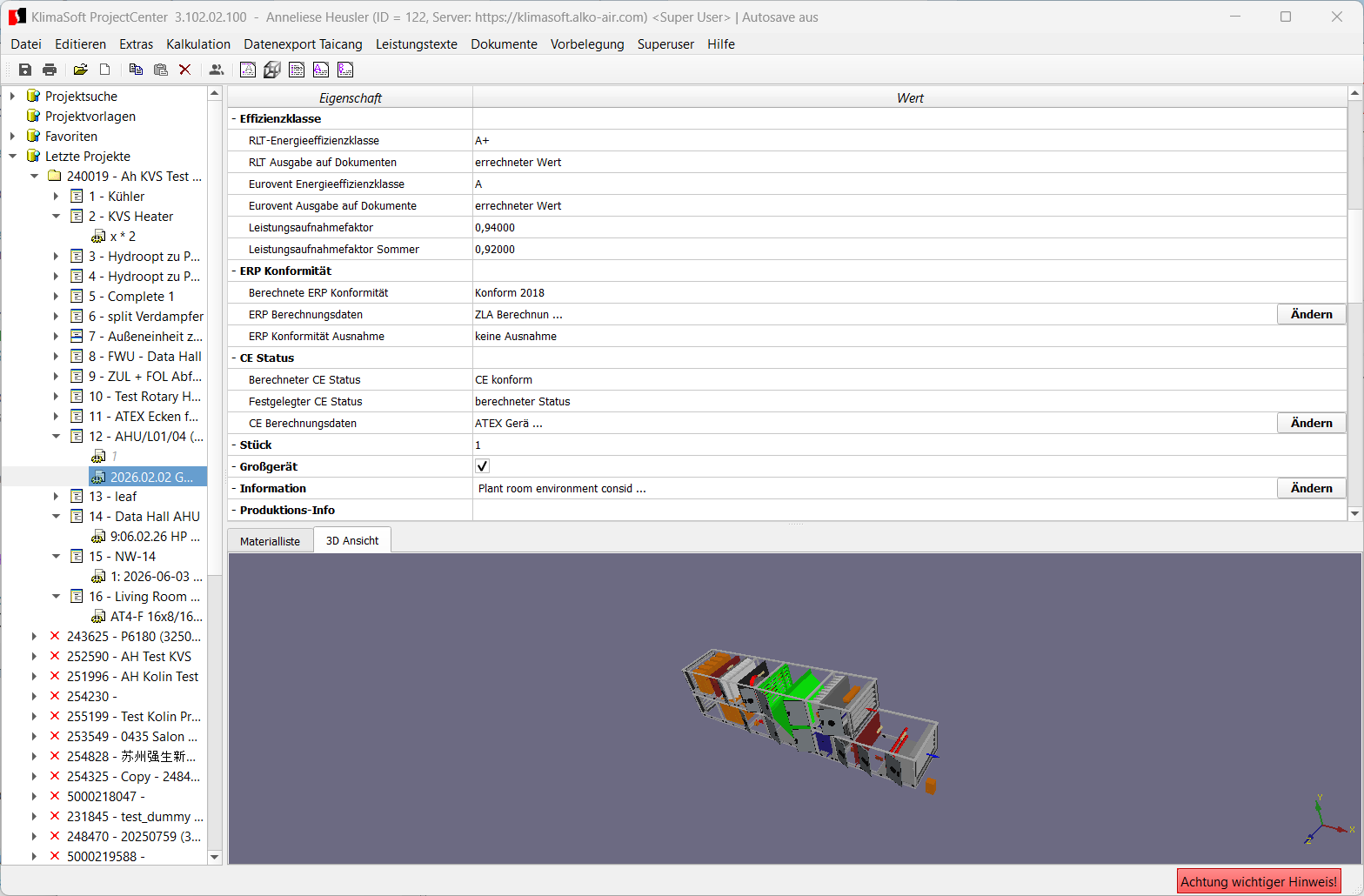Click the Achtung wichtiger Hinweis! warning button
The height and width of the screenshot is (896, 1364).
pos(1259,881)
